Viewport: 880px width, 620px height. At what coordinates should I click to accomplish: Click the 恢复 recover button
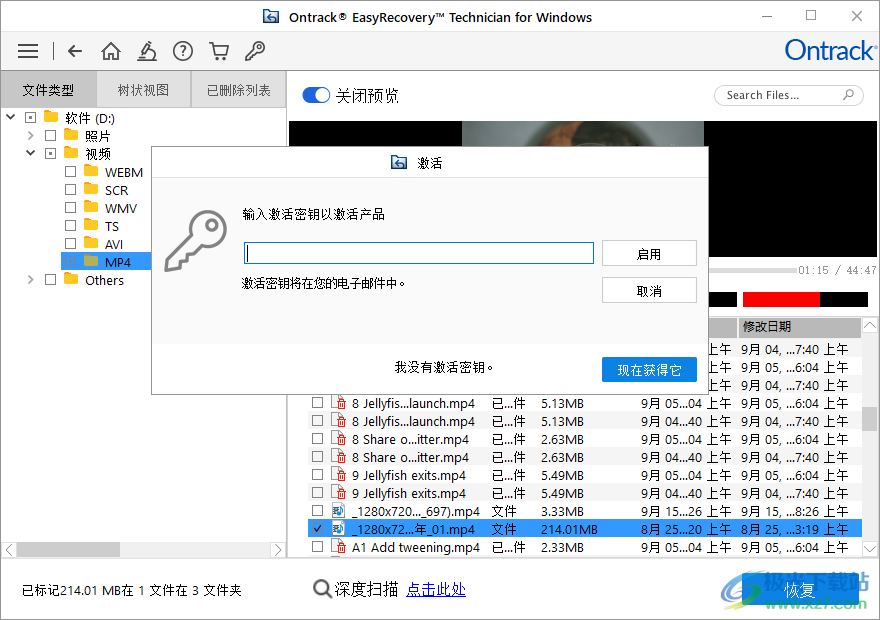pos(800,590)
